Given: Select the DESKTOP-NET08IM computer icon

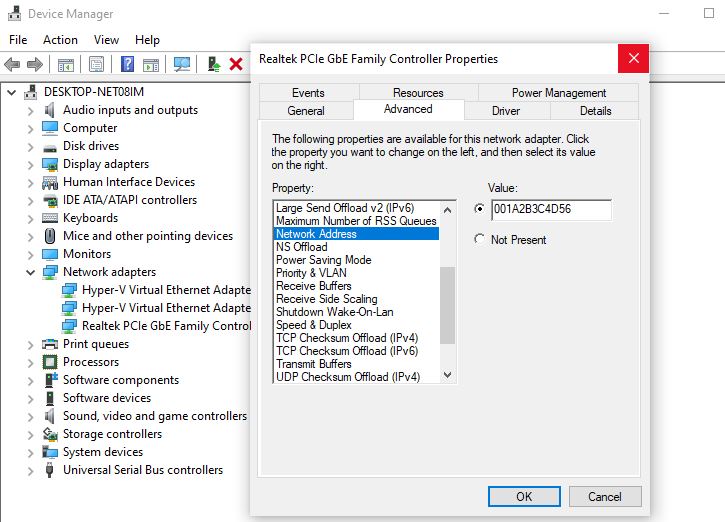Looking at the screenshot, I should 31,92.
